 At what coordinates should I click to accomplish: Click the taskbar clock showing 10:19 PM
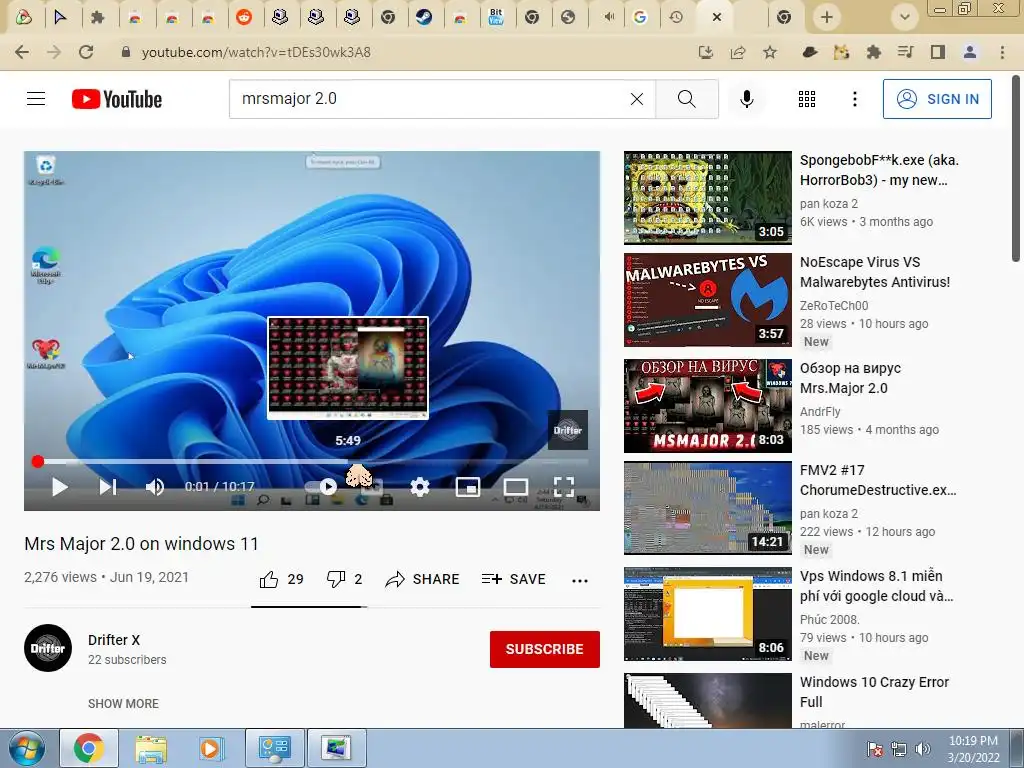point(973,748)
